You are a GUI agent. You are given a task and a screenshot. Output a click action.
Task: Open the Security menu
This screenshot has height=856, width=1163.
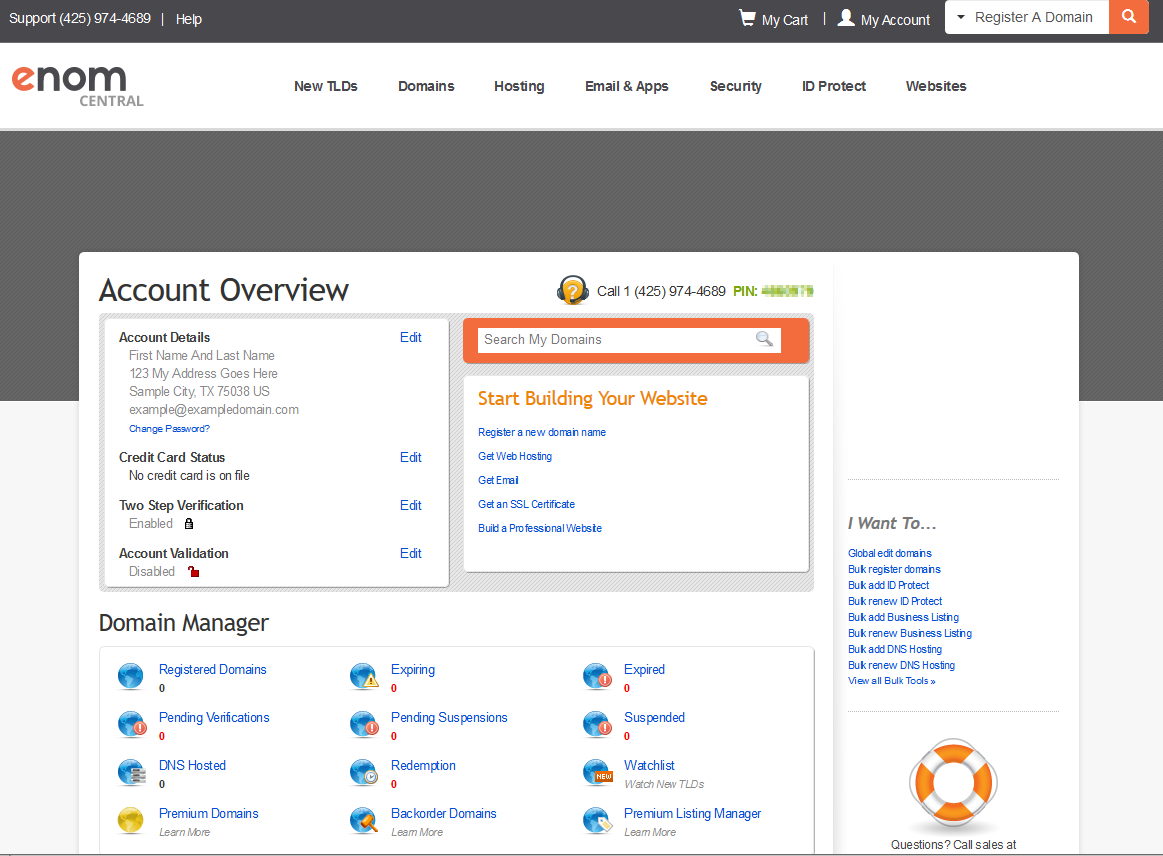click(x=735, y=86)
